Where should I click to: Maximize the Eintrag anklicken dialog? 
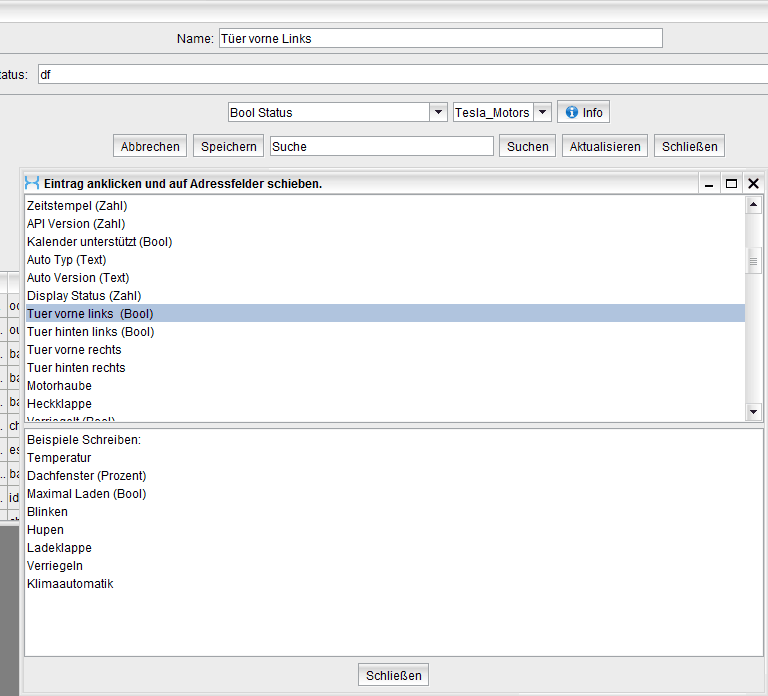[731, 184]
